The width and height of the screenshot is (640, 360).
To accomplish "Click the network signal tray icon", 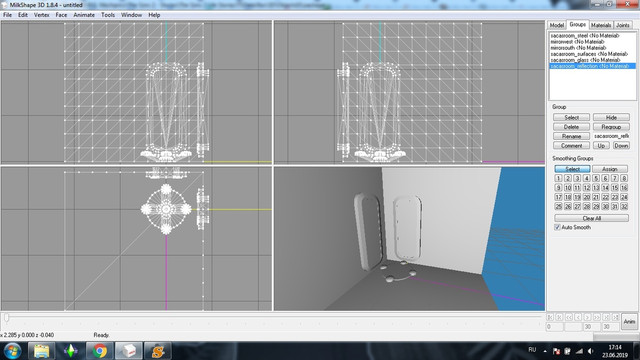I will (x=579, y=351).
